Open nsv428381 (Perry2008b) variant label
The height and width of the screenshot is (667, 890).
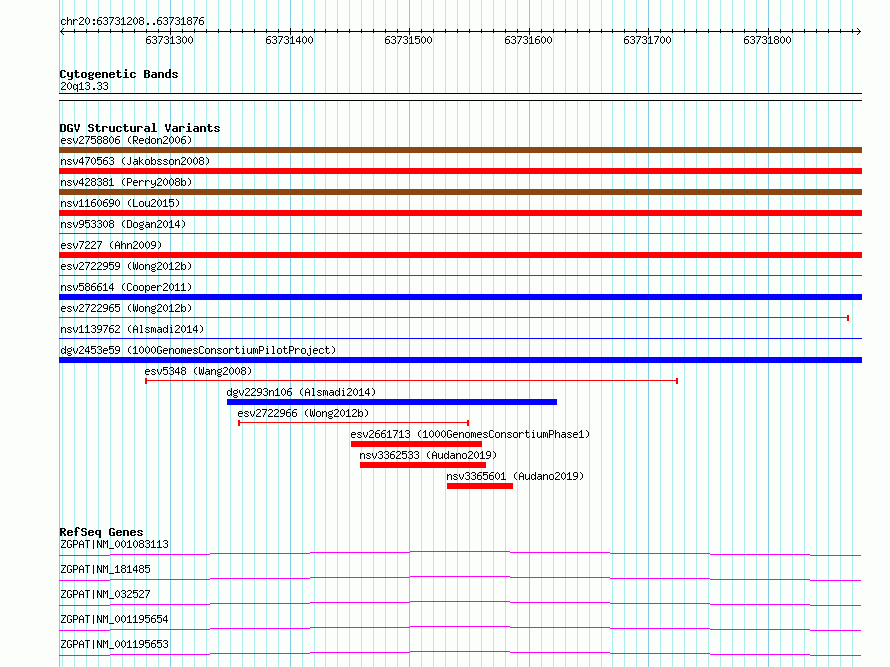[x=126, y=182]
